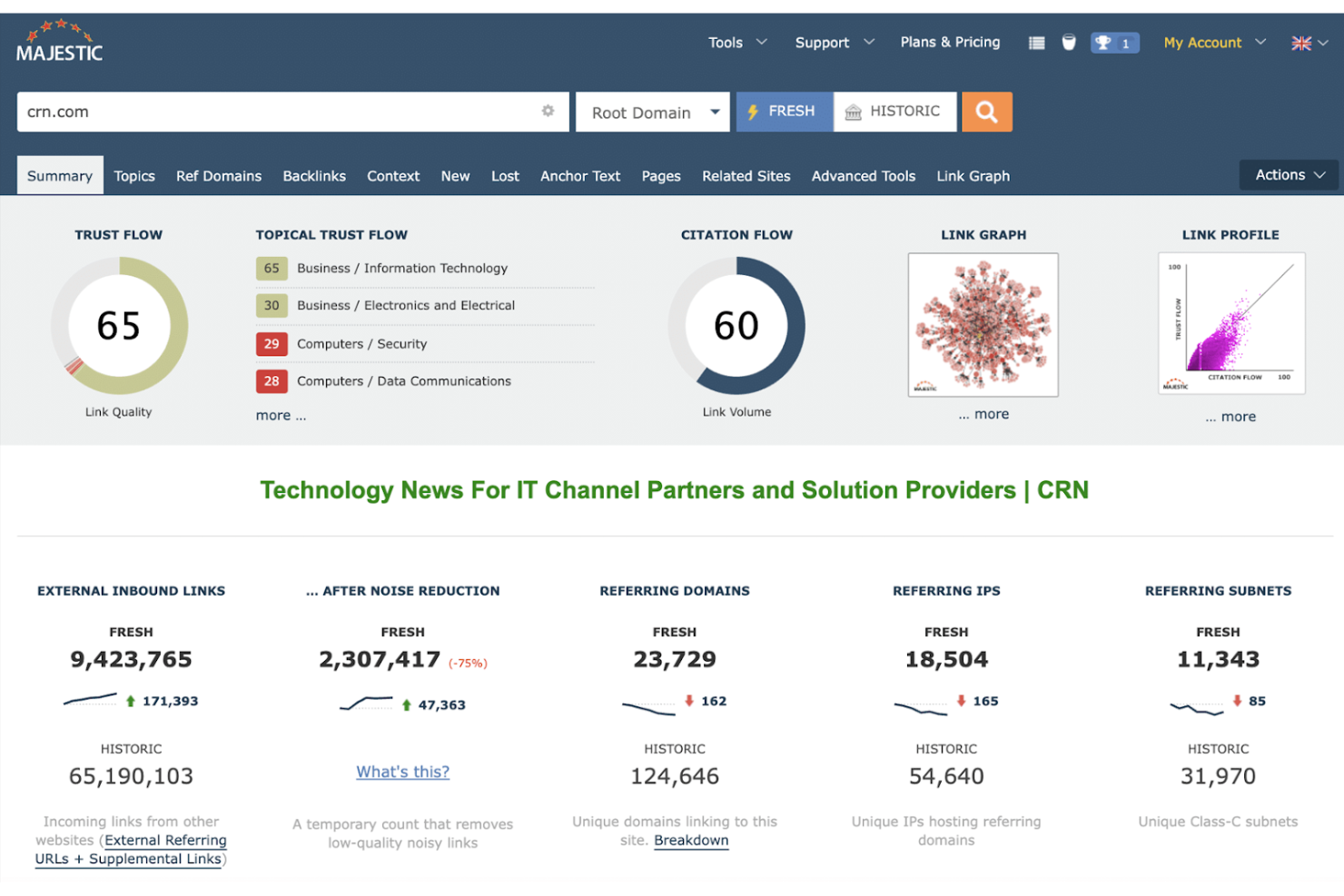
Task: Click the Referring IPs sparkline
Action: [x=921, y=707]
